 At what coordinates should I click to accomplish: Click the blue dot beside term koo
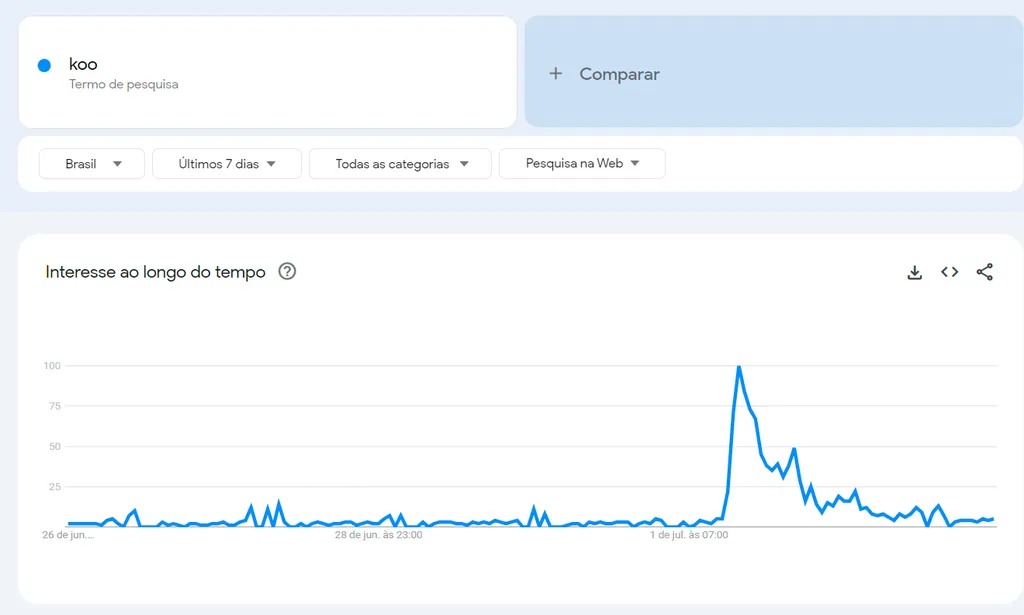pyautogui.click(x=43, y=64)
